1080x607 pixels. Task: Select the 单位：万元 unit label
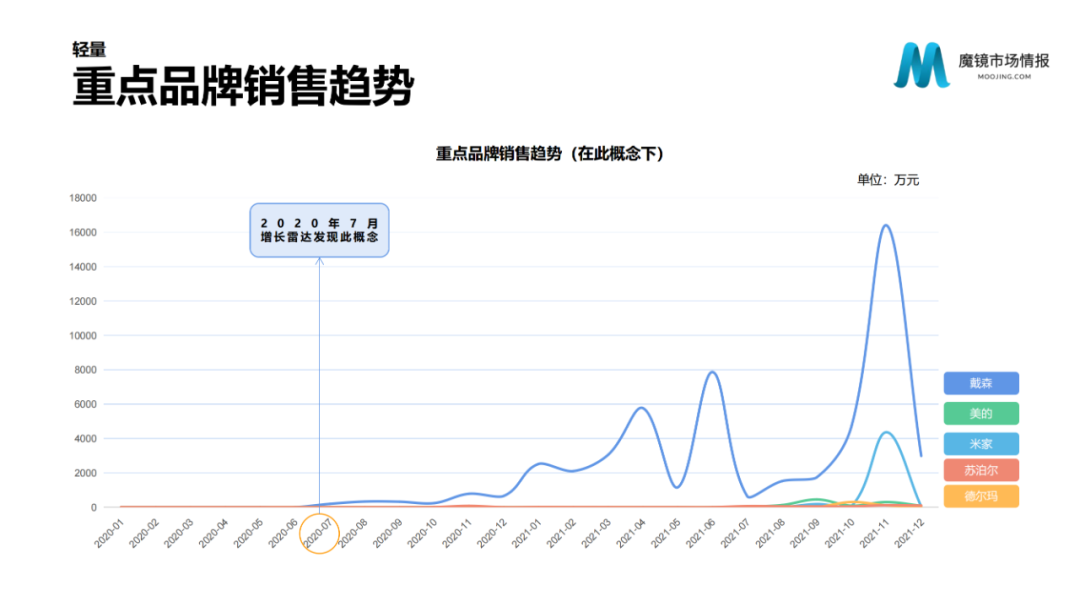tap(888, 180)
